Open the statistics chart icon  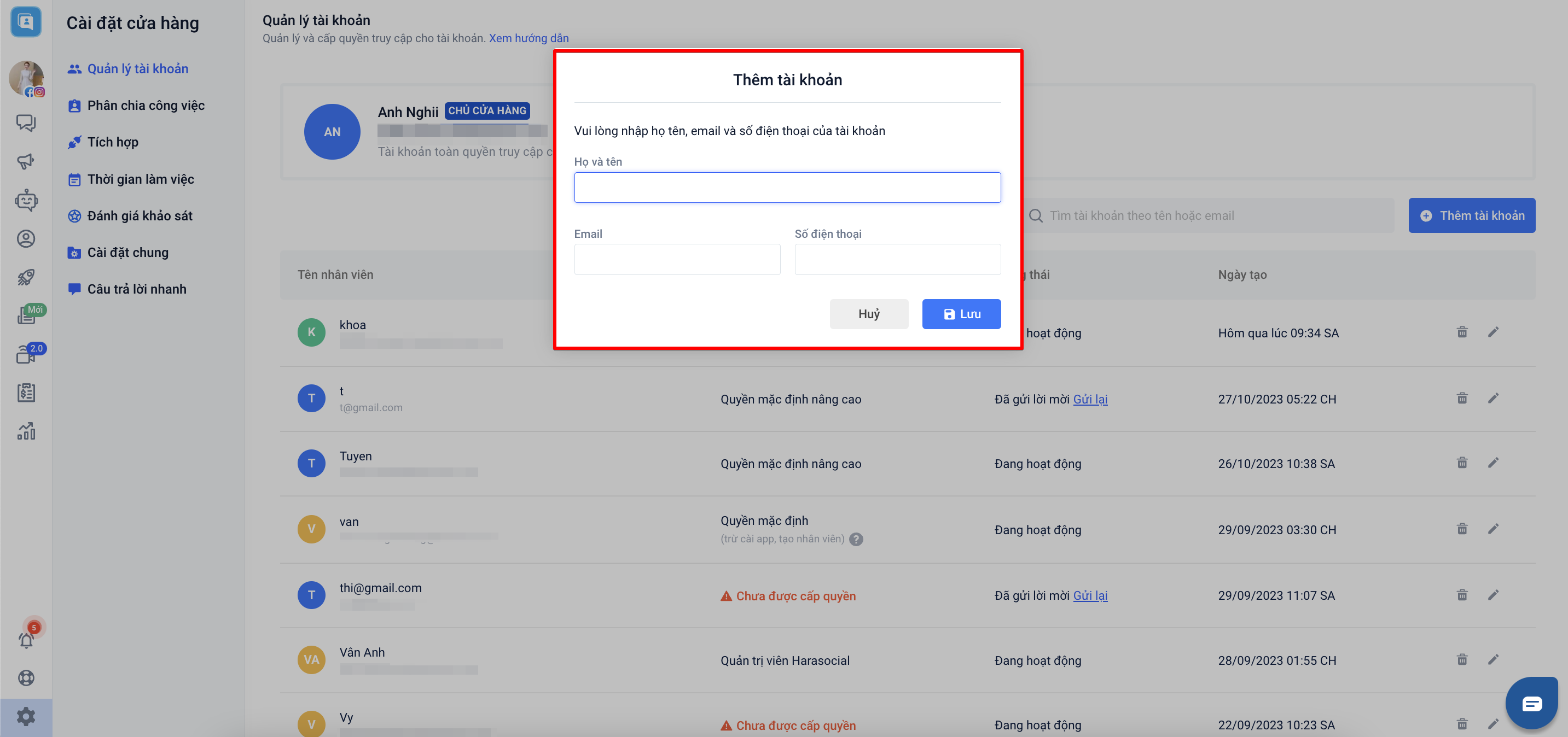coord(26,431)
